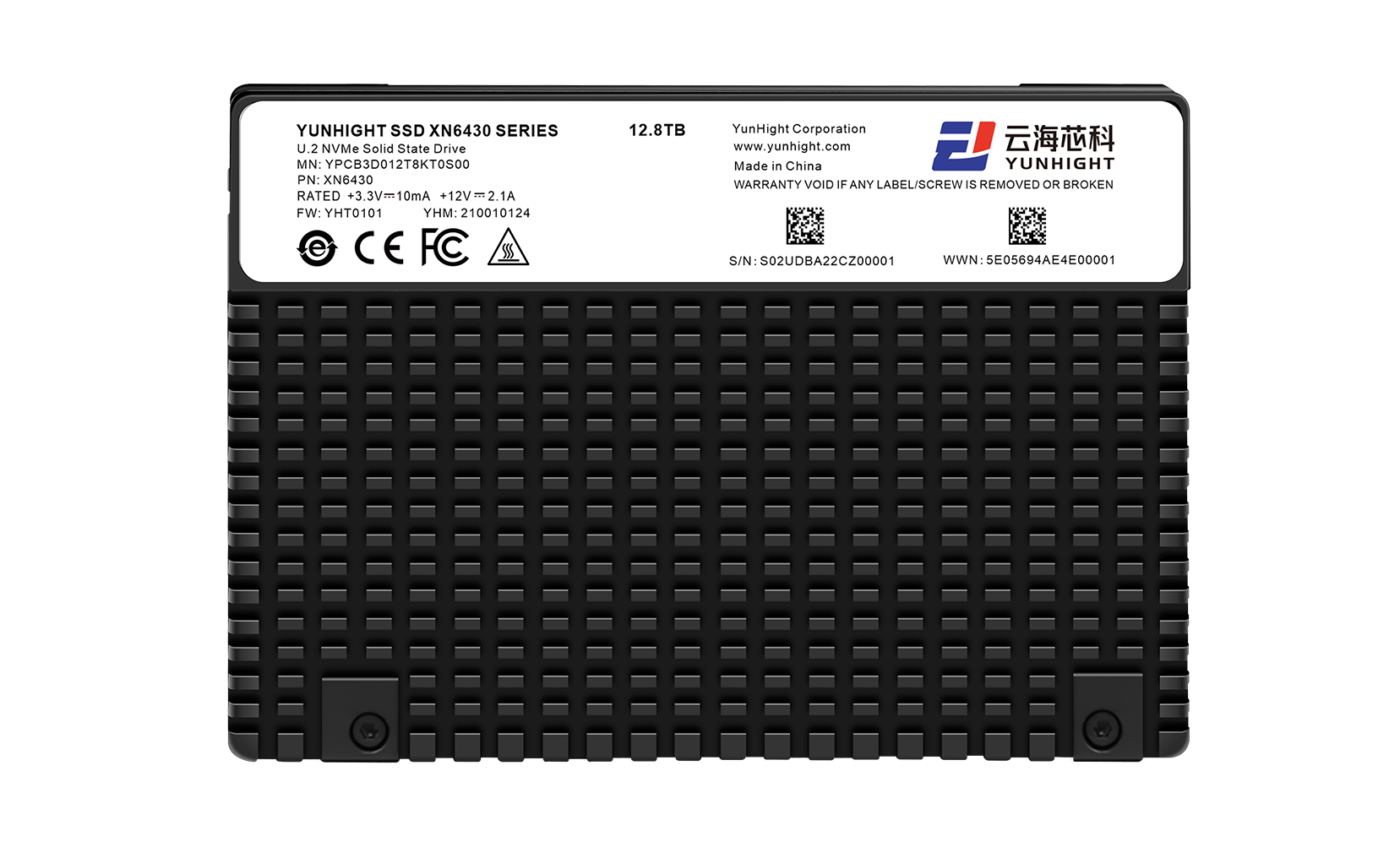Switch to the U.2 NVMe Solid State Drive label
The width and height of the screenshot is (1400, 847).
click(x=380, y=148)
